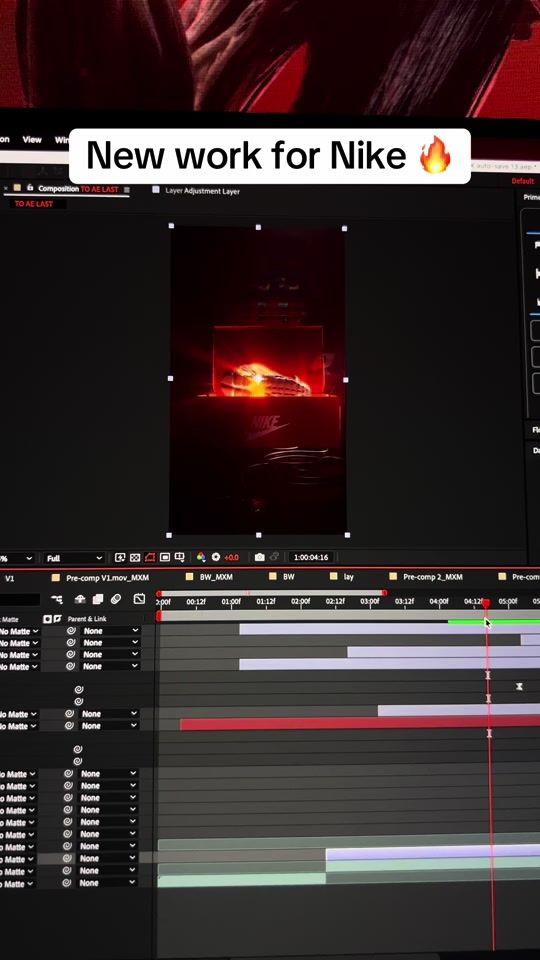Open the No Matte dropdown on top layer row

[19, 631]
